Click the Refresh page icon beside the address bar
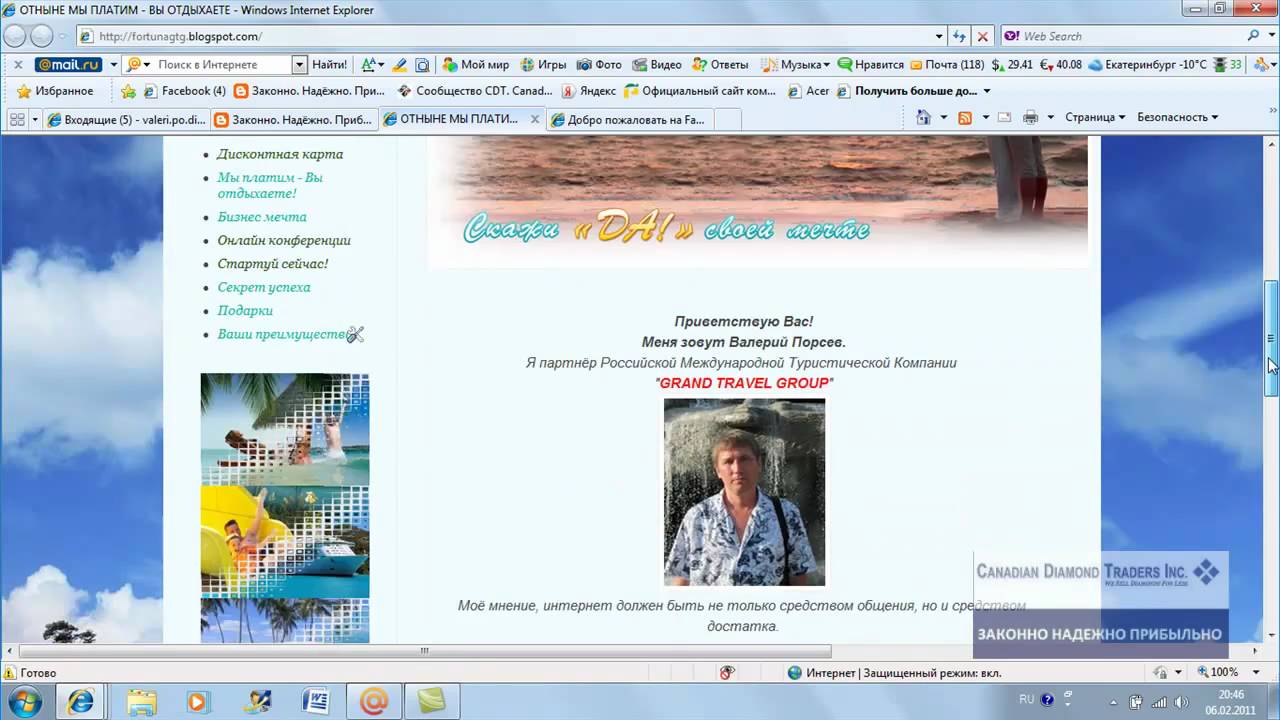Screen dimensions: 1280x720 [960, 36]
